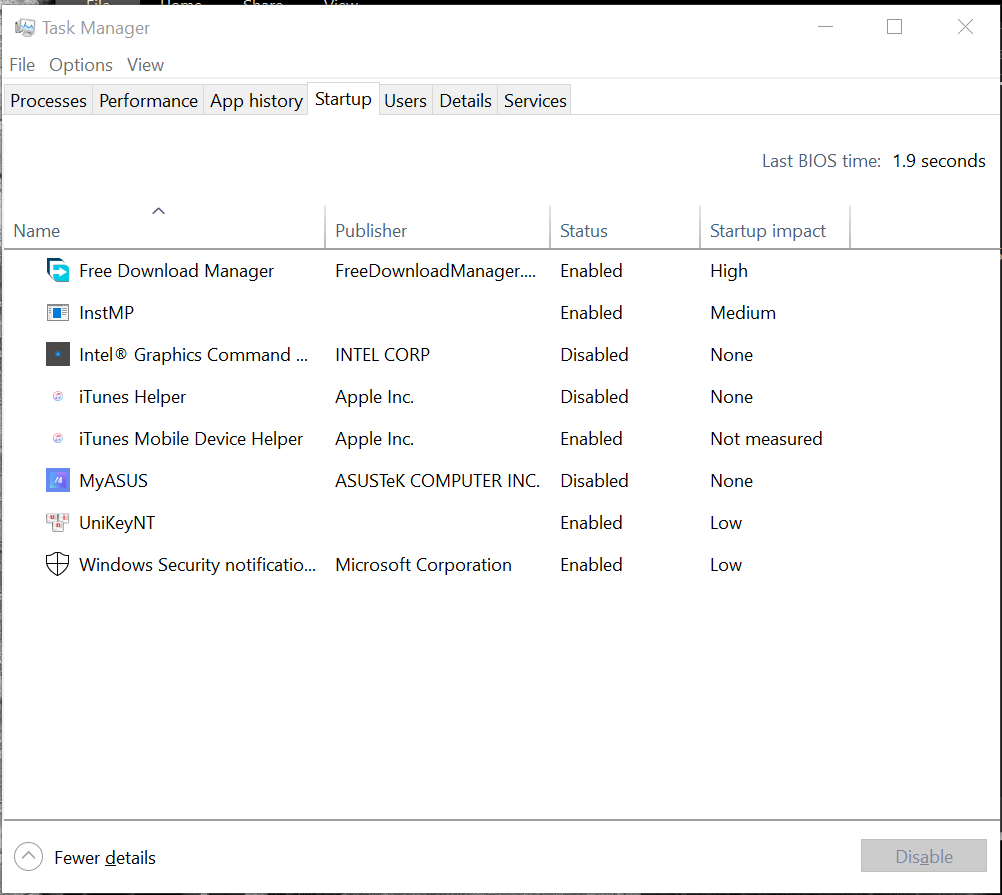Select iTunes Mobile Device Helper name
1002x895 pixels.
click(x=191, y=439)
